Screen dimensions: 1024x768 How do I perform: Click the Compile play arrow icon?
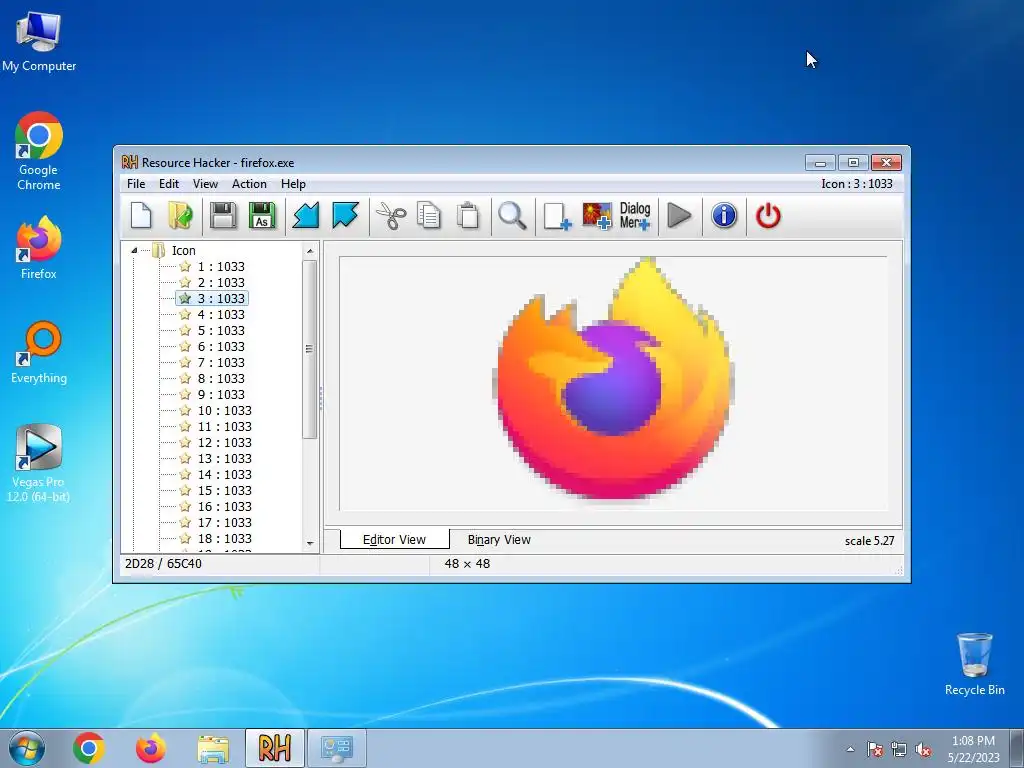click(x=679, y=216)
